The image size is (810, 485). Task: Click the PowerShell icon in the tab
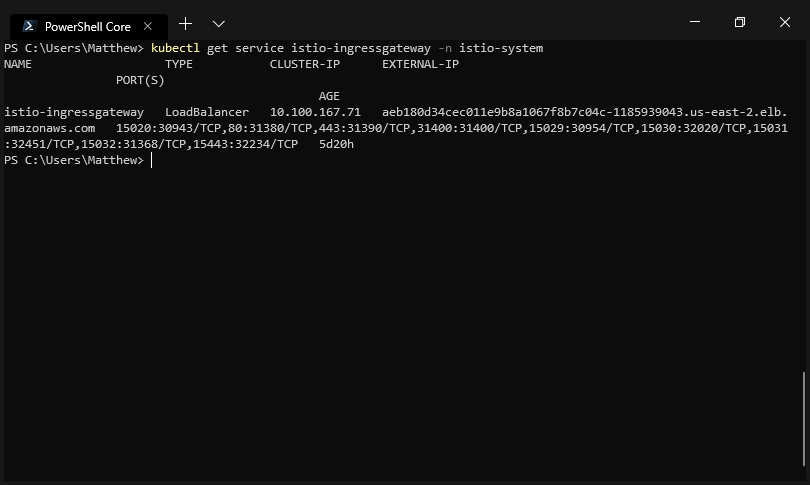pyautogui.click(x=29, y=26)
